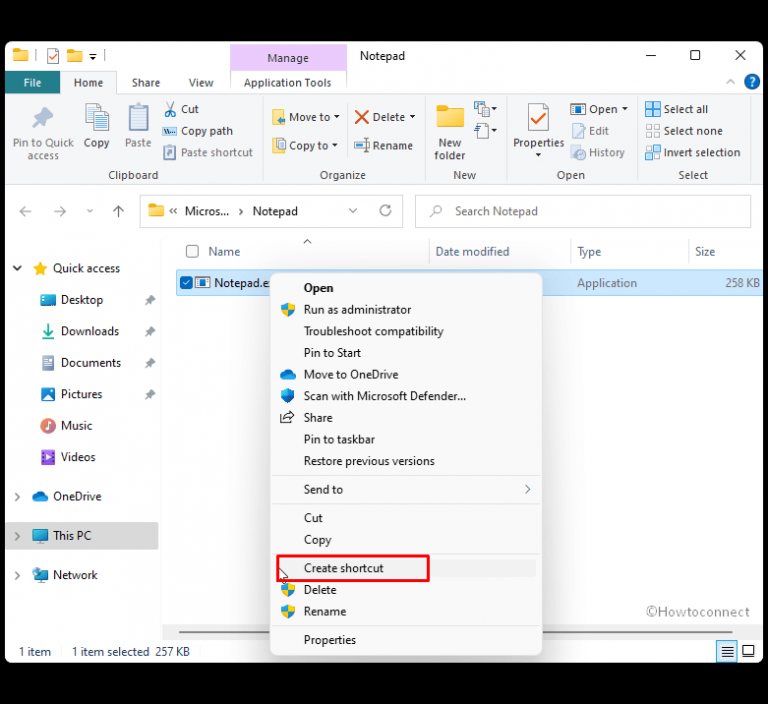Viewport: 768px width, 704px height.
Task: Click History in the Open group
Action: click(598, 152)
